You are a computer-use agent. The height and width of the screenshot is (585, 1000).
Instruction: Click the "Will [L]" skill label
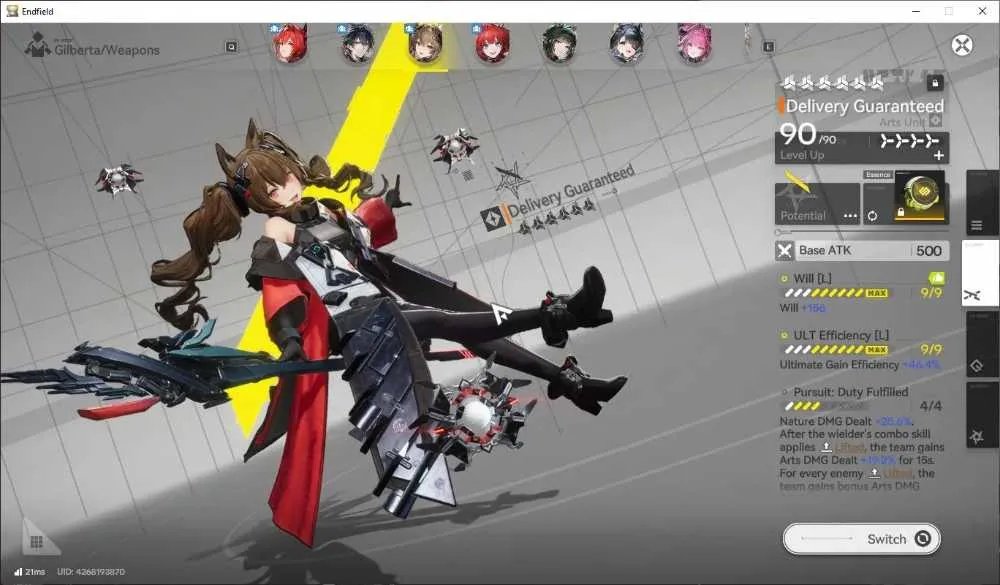tap(812, 278)
